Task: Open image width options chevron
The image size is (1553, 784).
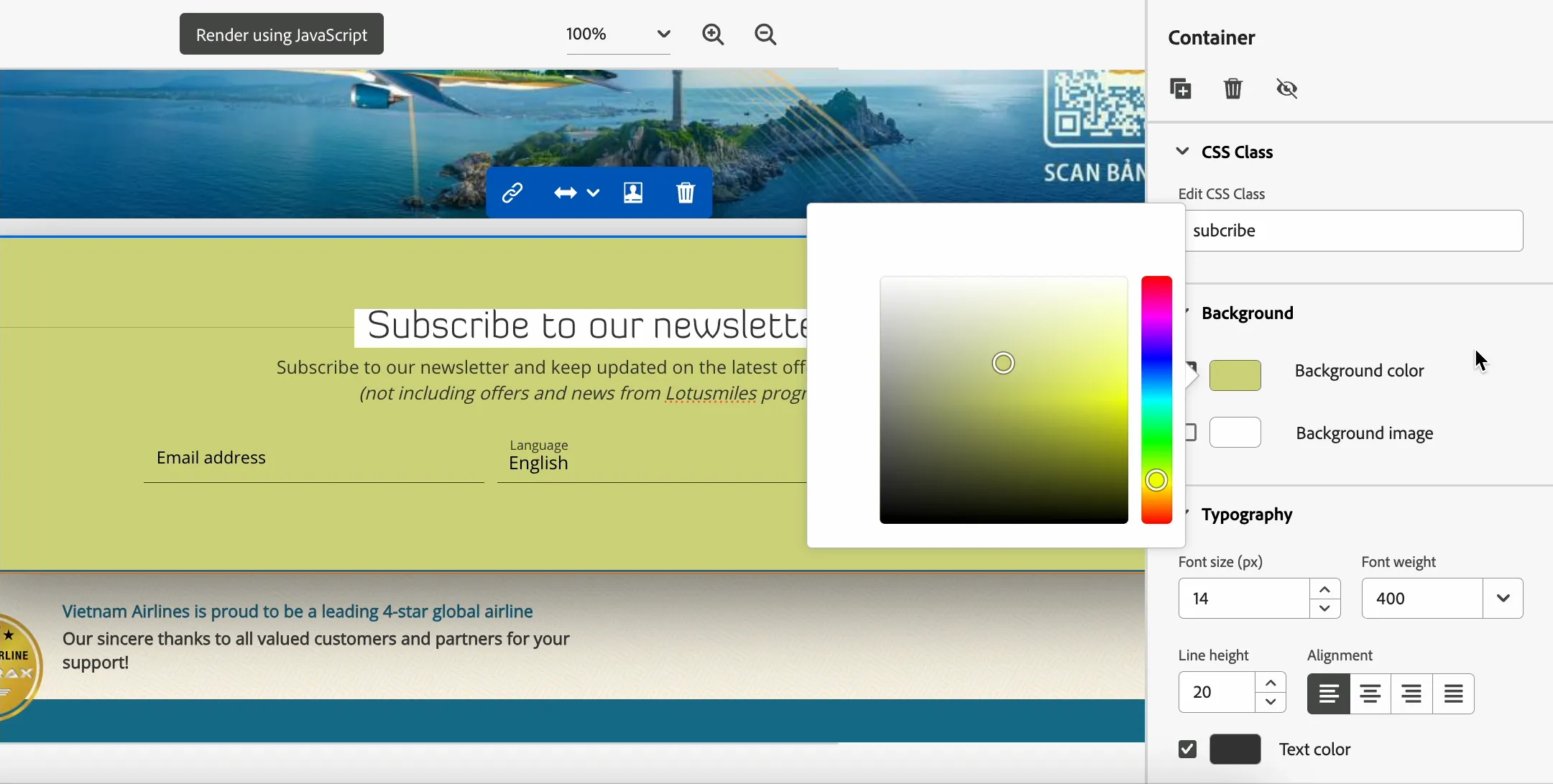Action: pos(593,193)
